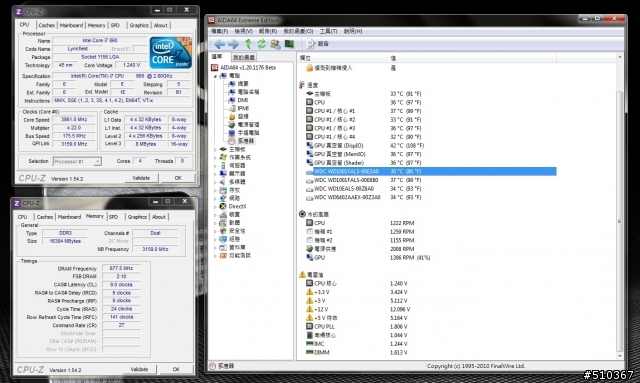Open Caches tab in the CPU-Z processor window
The height and width of the screenshot is (383, 640).
47,25
